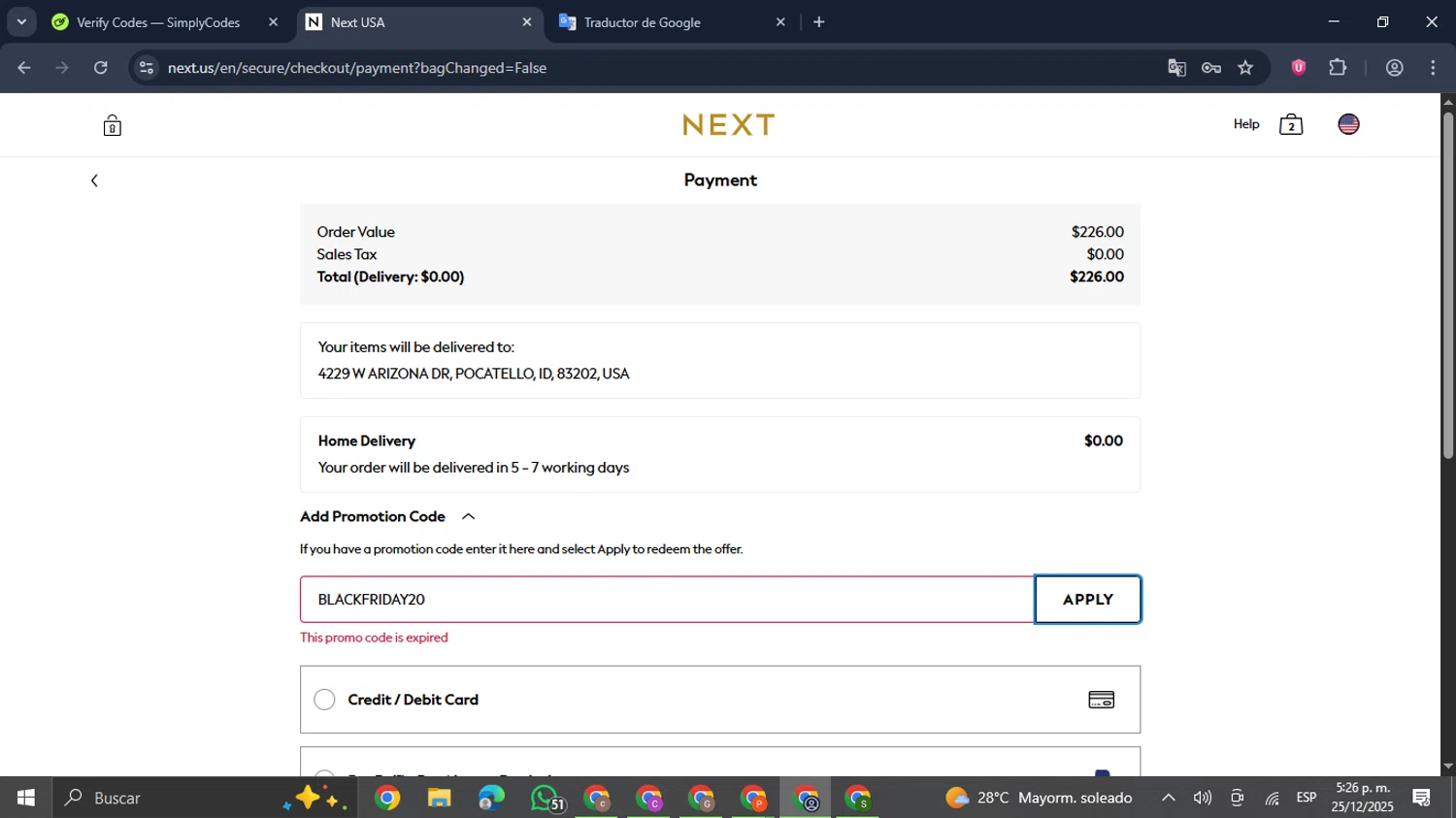Open the Chrome profile icon

pos(1395,68)
